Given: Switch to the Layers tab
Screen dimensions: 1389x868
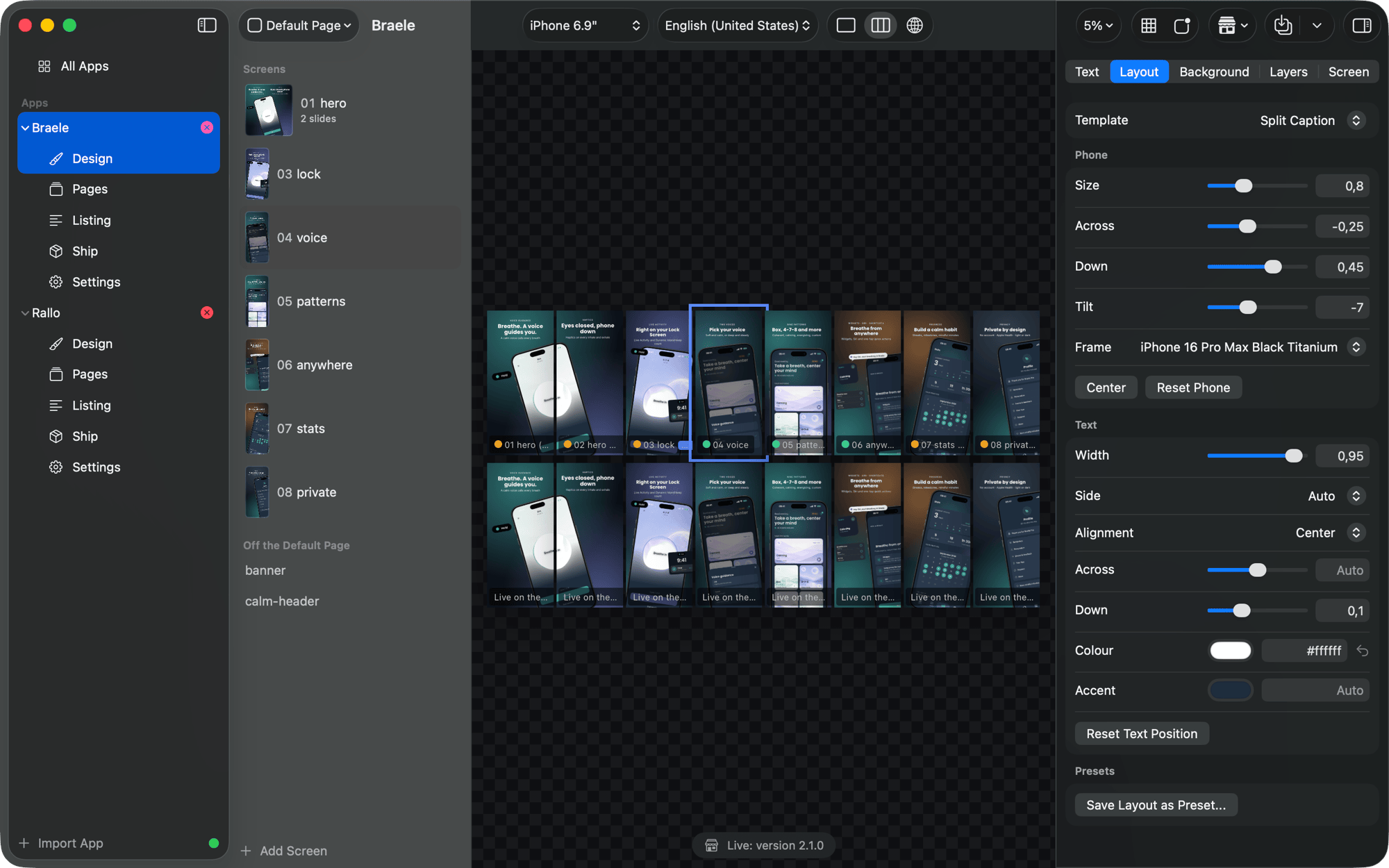Looking at the screenshot, I should [x=1288, y=72].
